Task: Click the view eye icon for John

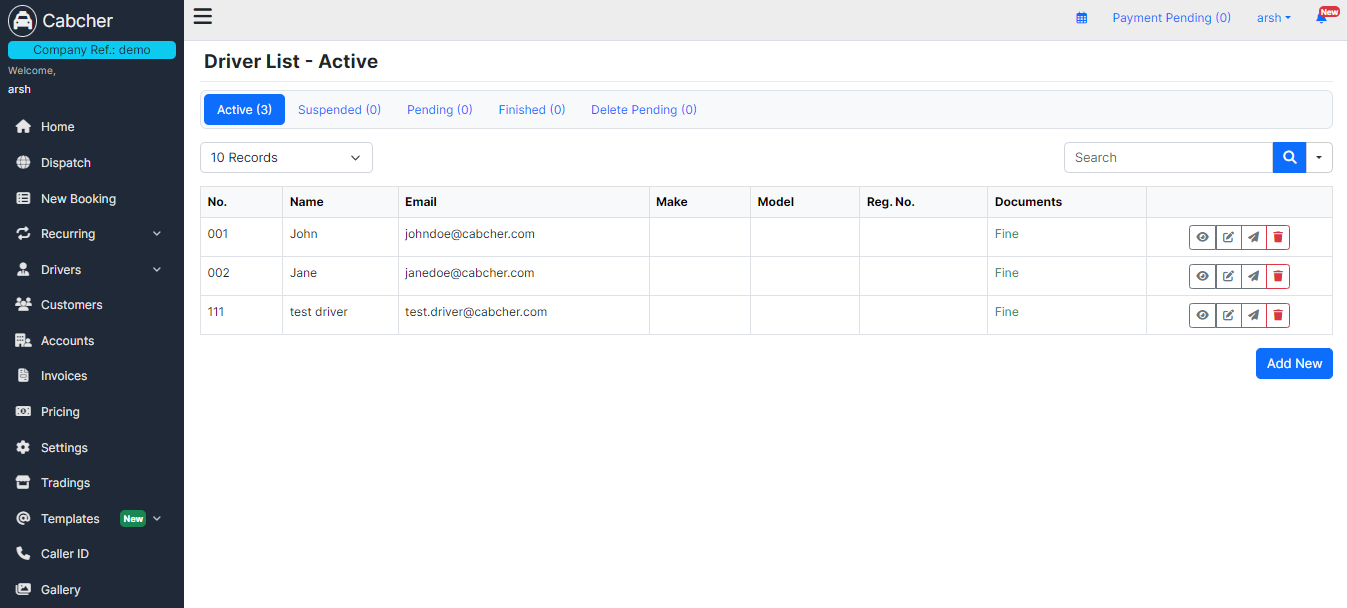Action: [x=1202, y=238]
